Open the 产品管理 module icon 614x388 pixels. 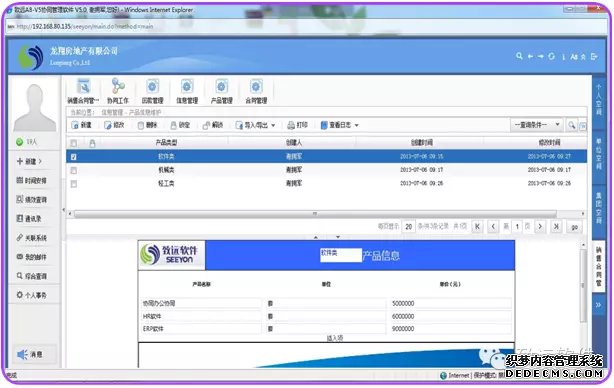click(x=221, y=87)
